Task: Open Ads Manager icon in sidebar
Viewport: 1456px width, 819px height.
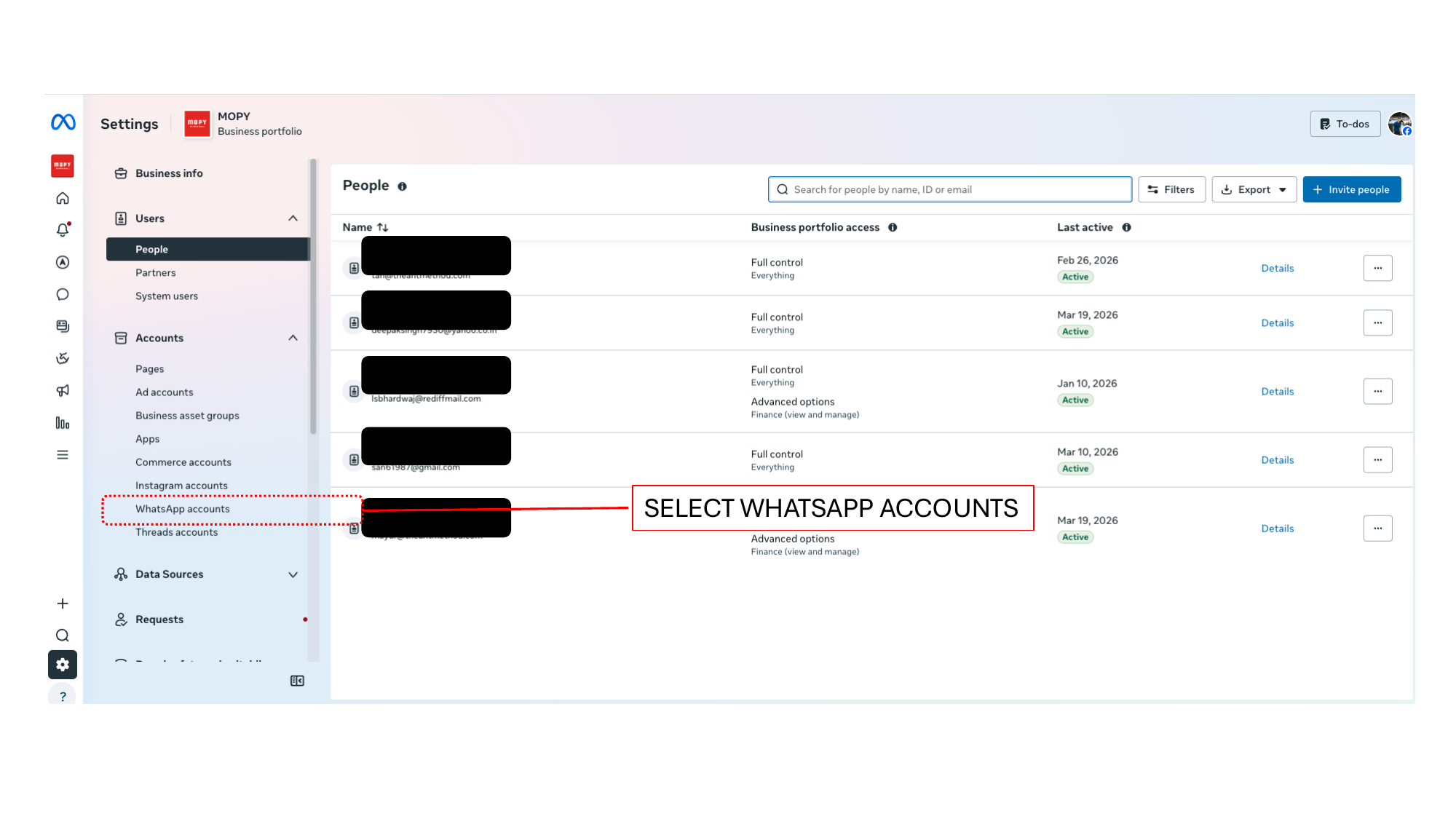Action: pos(63,261)
